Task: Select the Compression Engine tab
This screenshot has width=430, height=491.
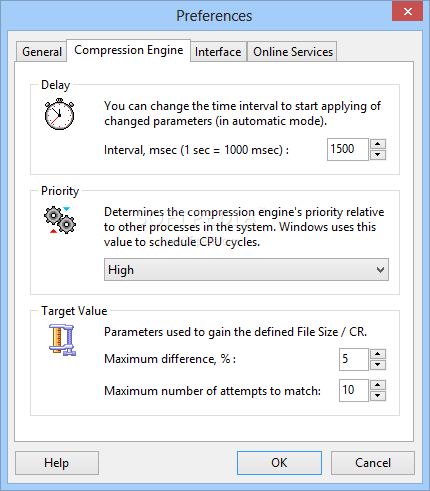Action: tap(129, 50)
